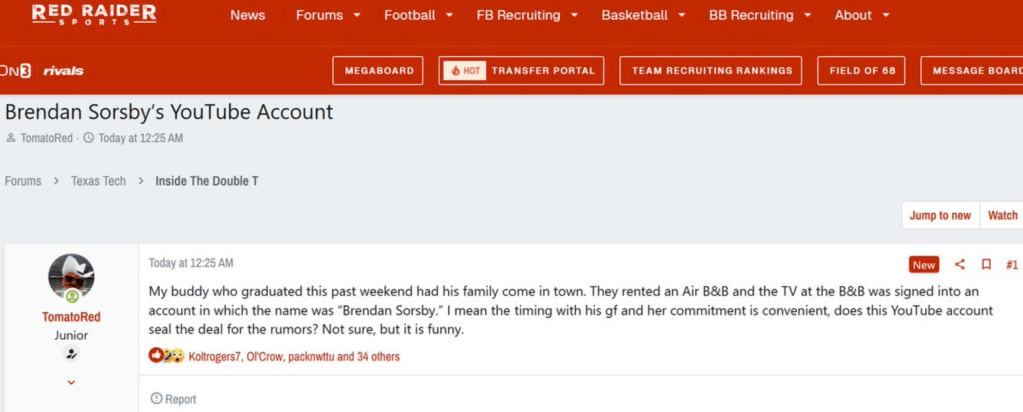Expand the FB Recruiting menu
The image size is (1023, 412).
(574, 16)
